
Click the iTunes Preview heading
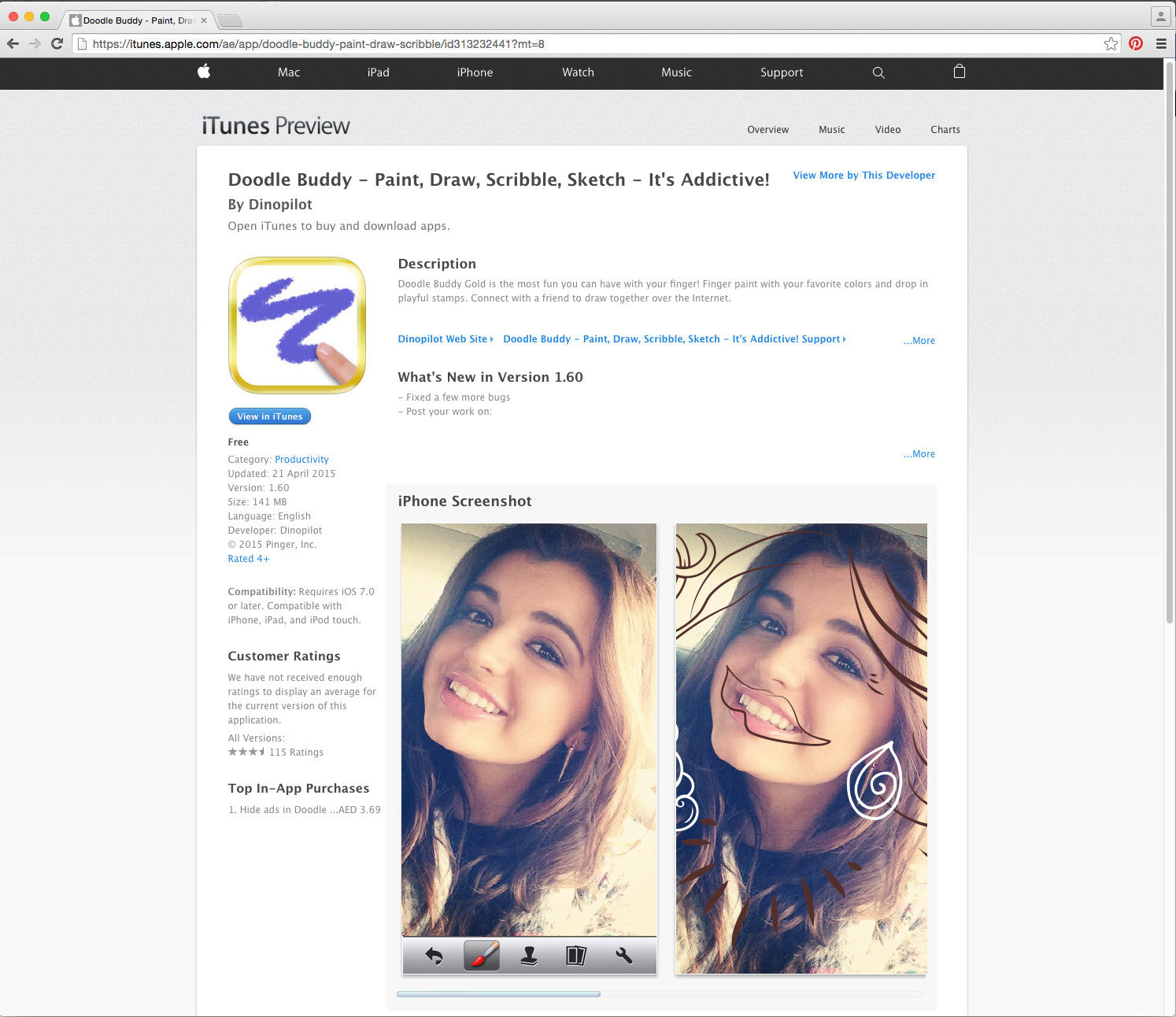[x=276, y=126]
